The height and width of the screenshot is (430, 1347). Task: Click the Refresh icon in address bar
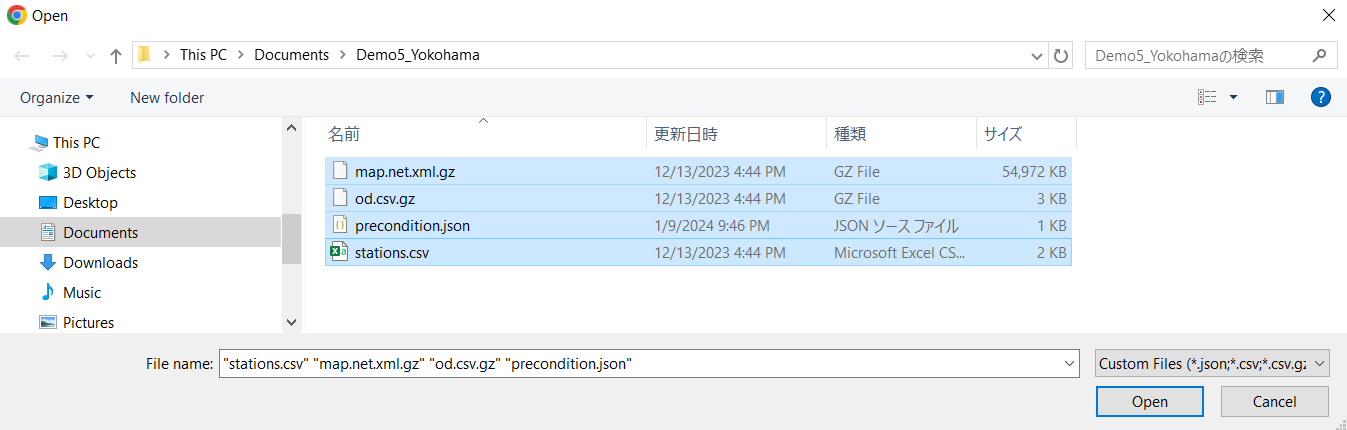1061,56
